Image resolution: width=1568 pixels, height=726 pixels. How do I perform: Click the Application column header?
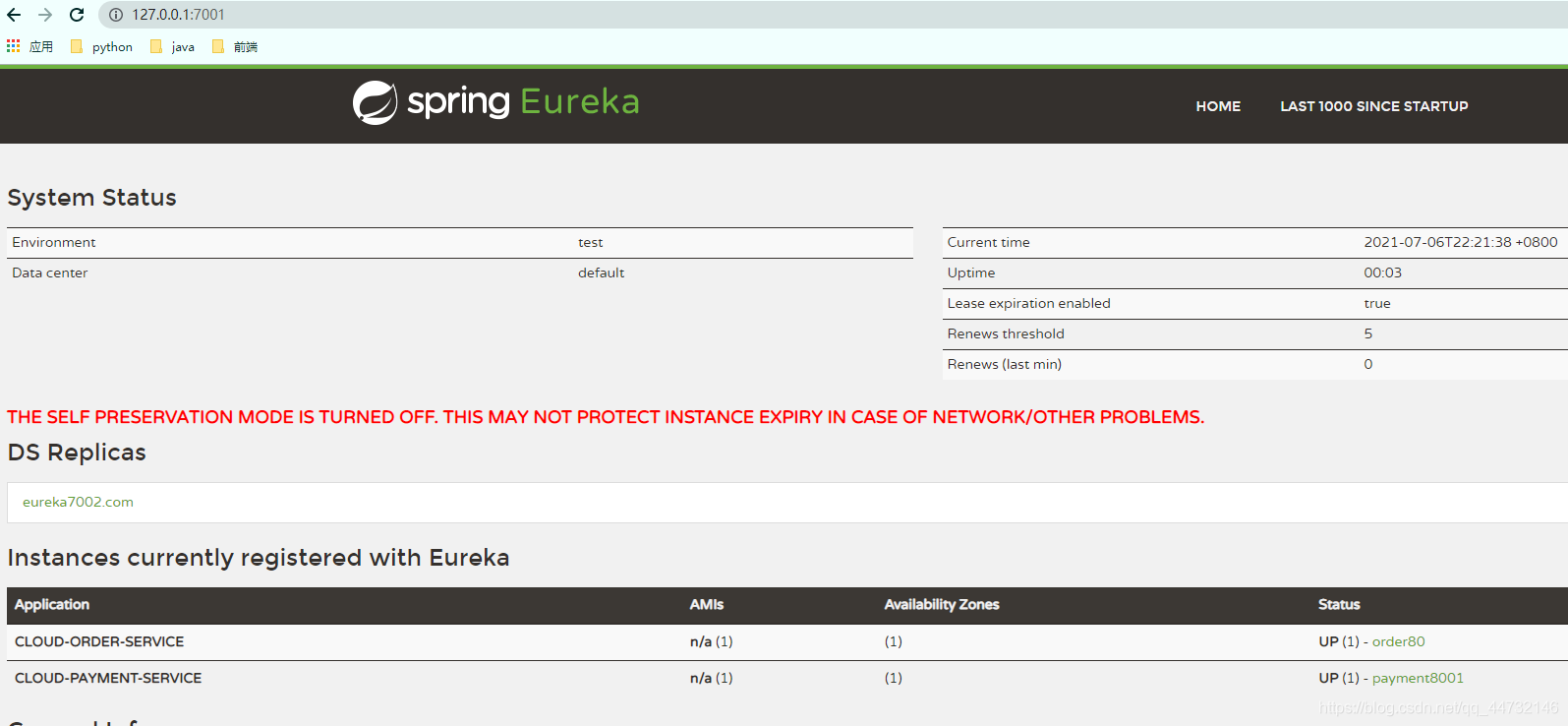(52, 604)
